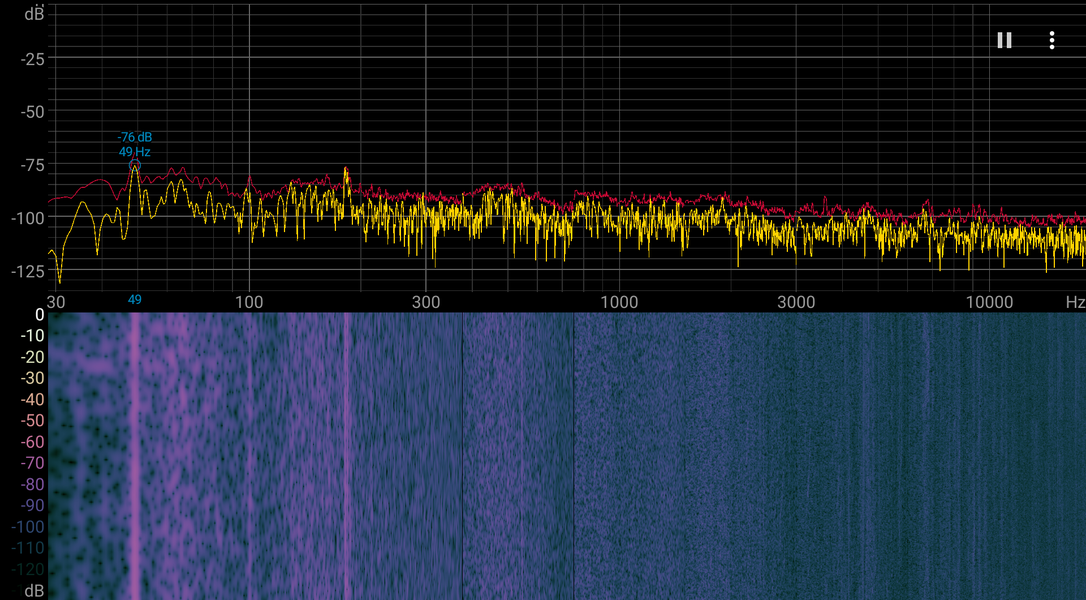The image size is (1086, 600).
Task: Tap the '-76 dB' peak readout label
Action: click(134, 137)
